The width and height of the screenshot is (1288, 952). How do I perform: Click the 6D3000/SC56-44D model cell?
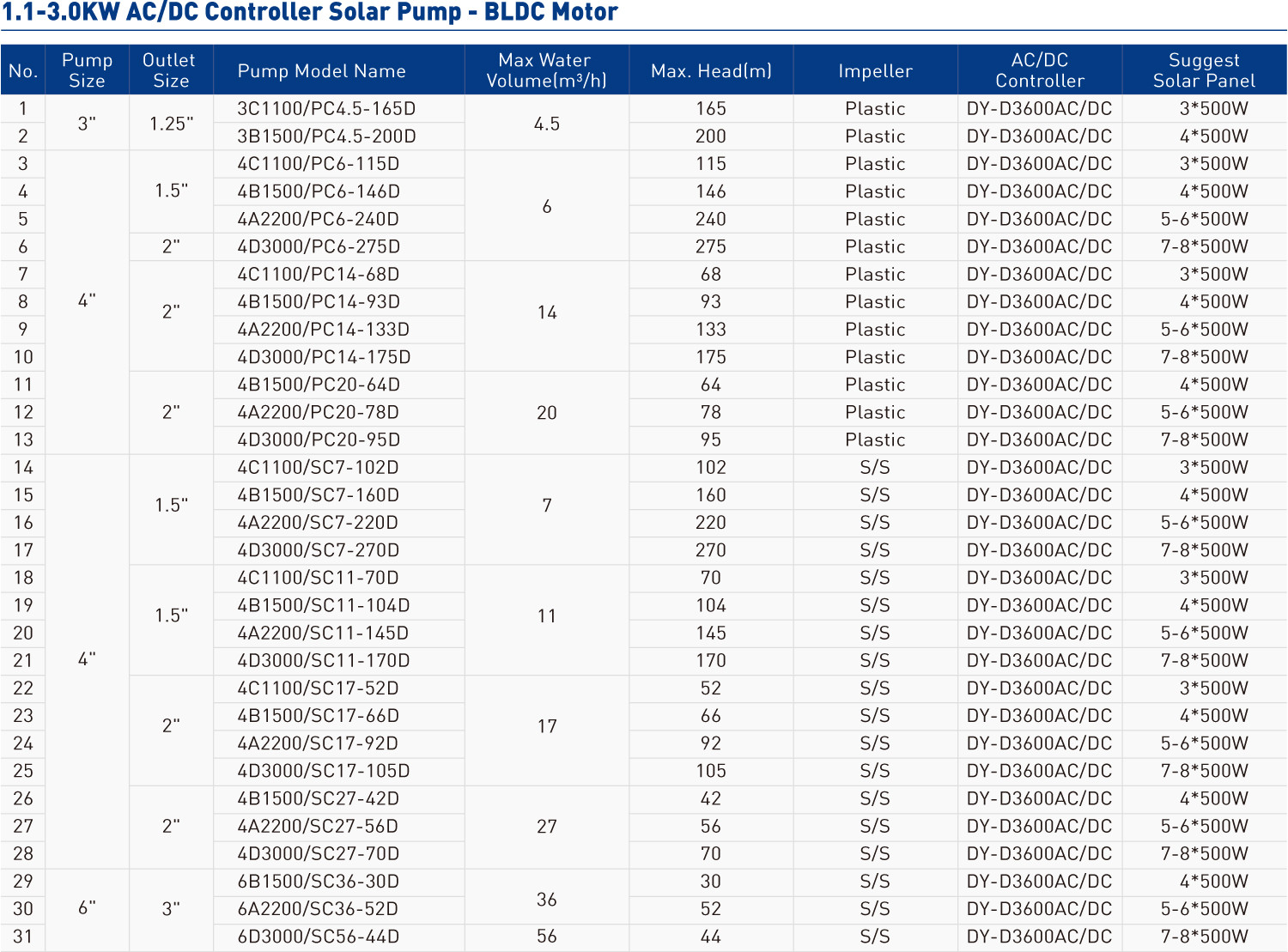click(x=318, y=937)
